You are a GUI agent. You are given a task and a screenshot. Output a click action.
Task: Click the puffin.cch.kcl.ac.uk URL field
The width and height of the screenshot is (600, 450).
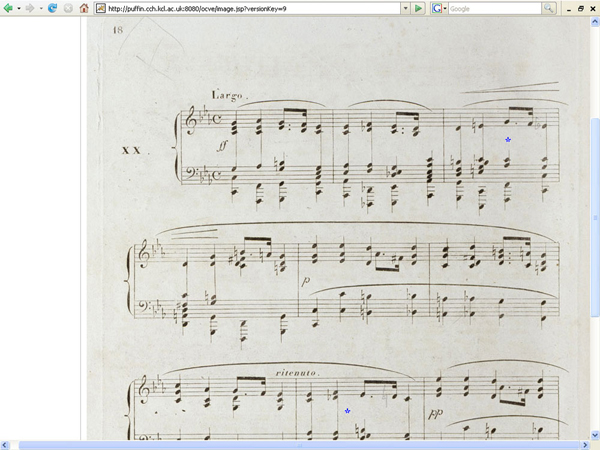pyautogui.click(x=250, y=8)
